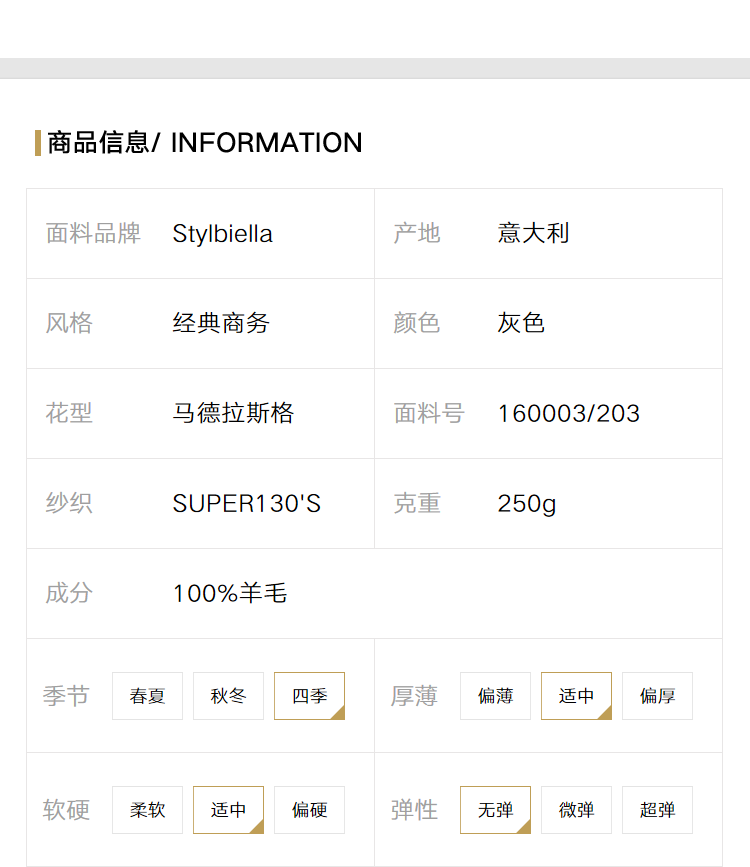Click the 颜色 label

click(x=417, y=323)
